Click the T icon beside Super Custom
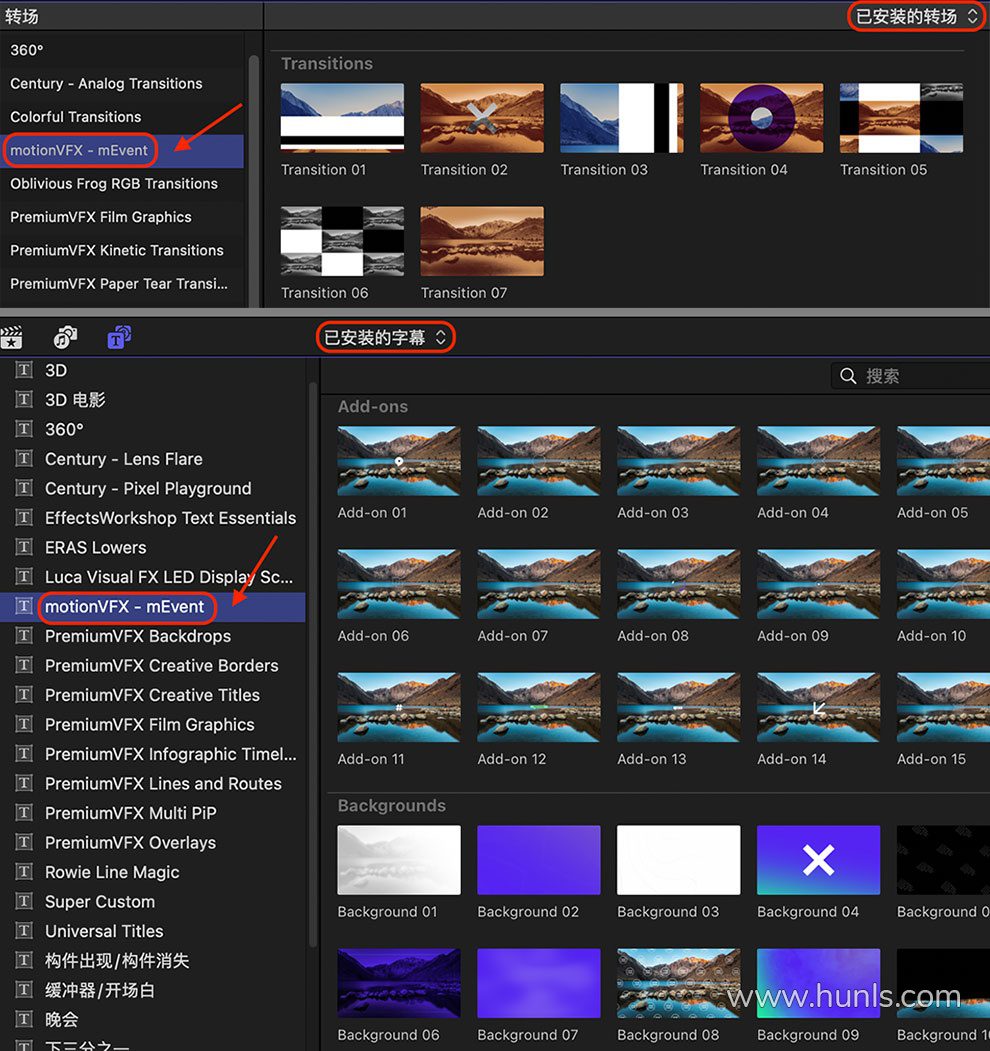This screenshot has height=1051, width=990. point(24,901)
